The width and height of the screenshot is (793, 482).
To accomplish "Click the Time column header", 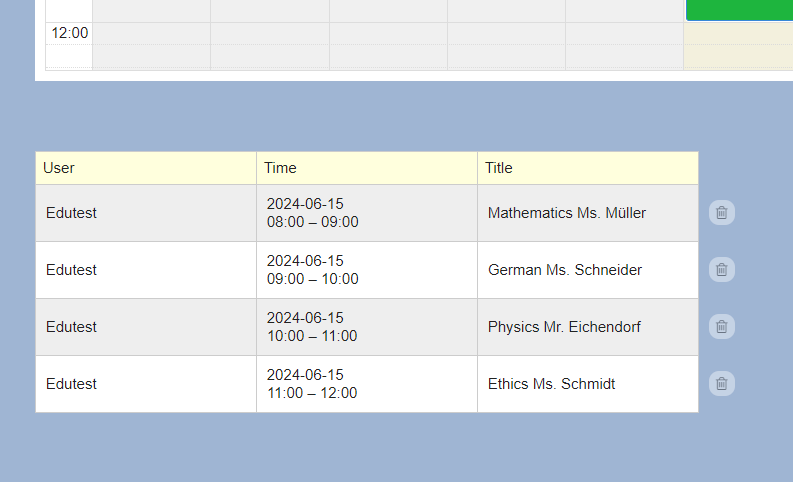I will point(280,168).
